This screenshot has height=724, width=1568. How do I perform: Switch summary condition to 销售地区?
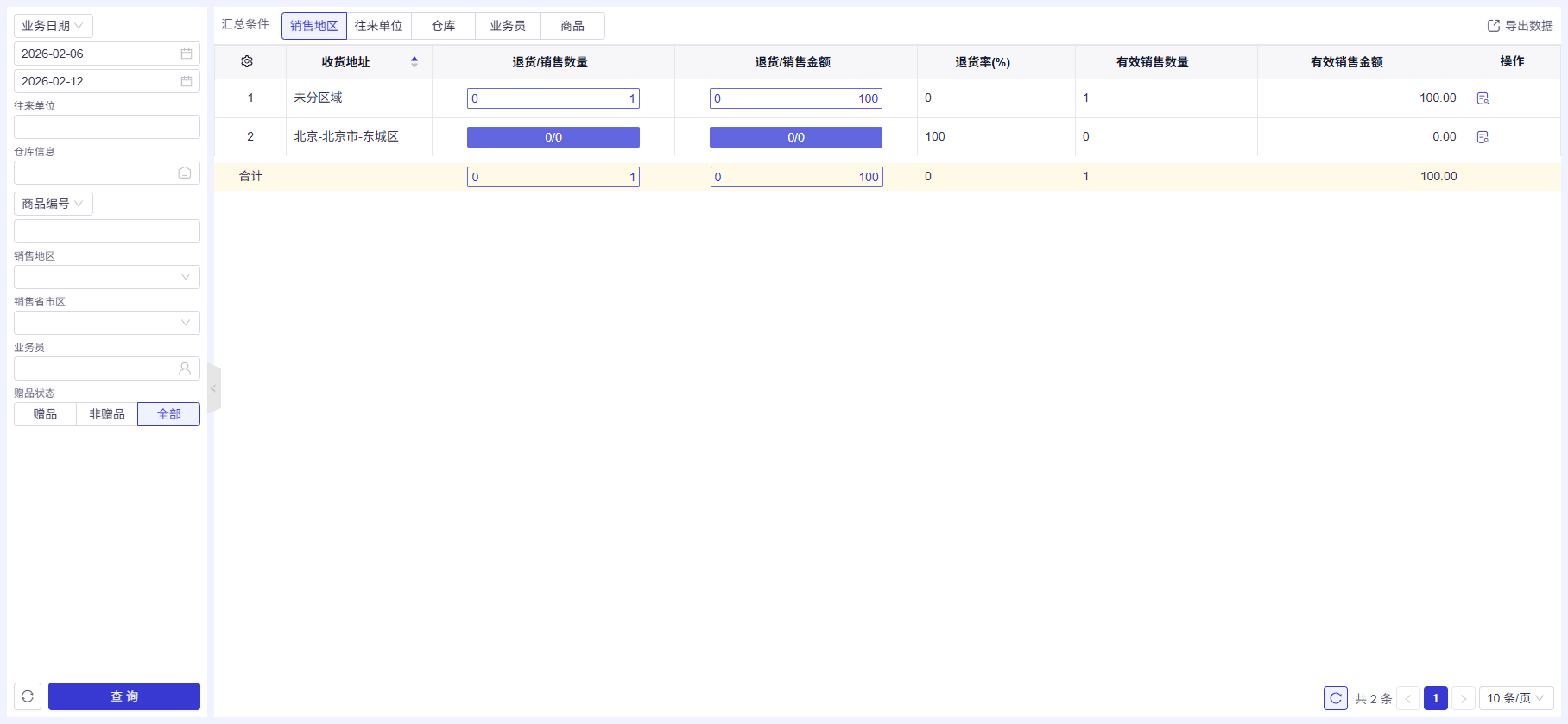(x=314, y=26)
